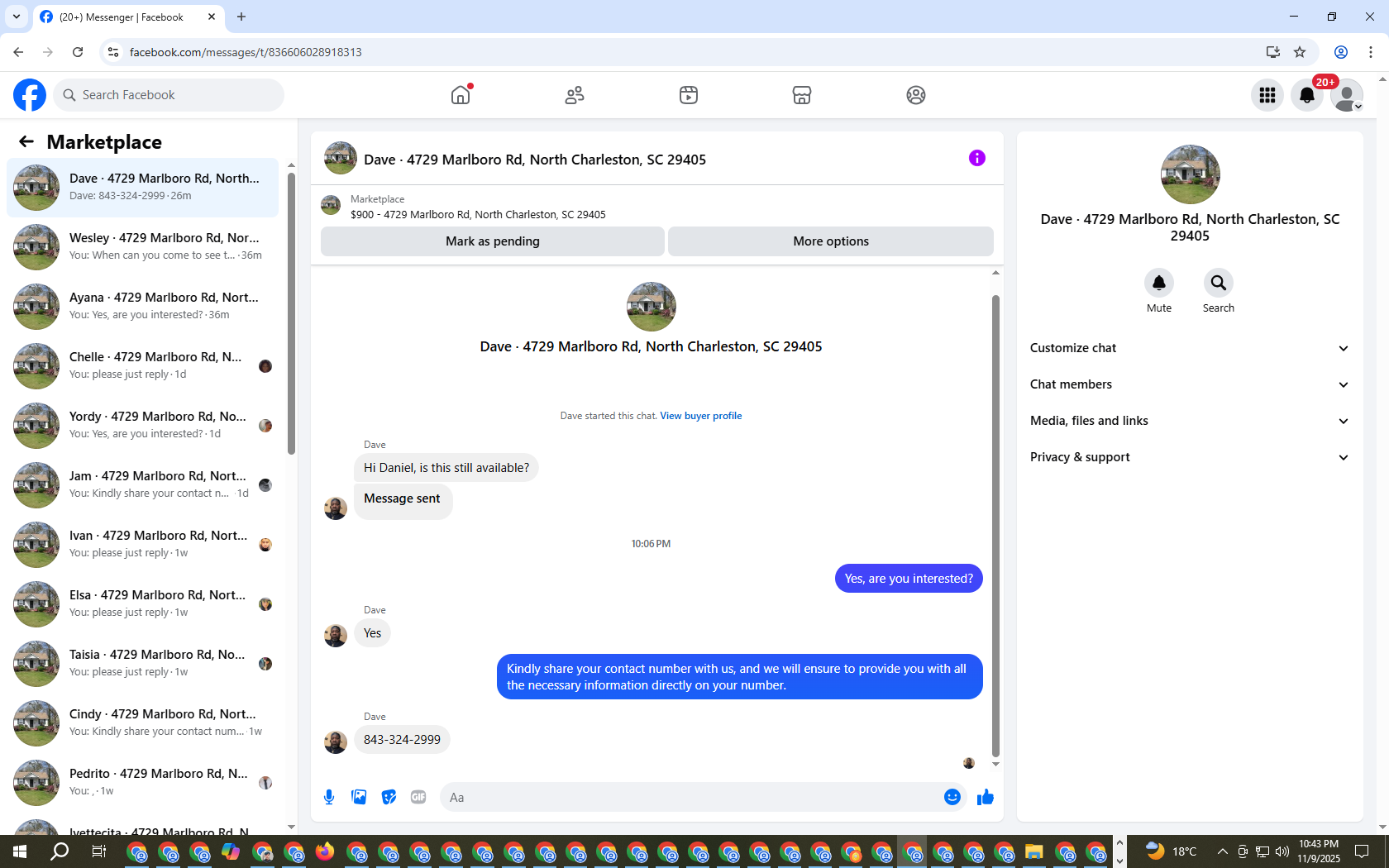
Task: Open Firefox from the taskbar
Action: [x=325, y=851]
